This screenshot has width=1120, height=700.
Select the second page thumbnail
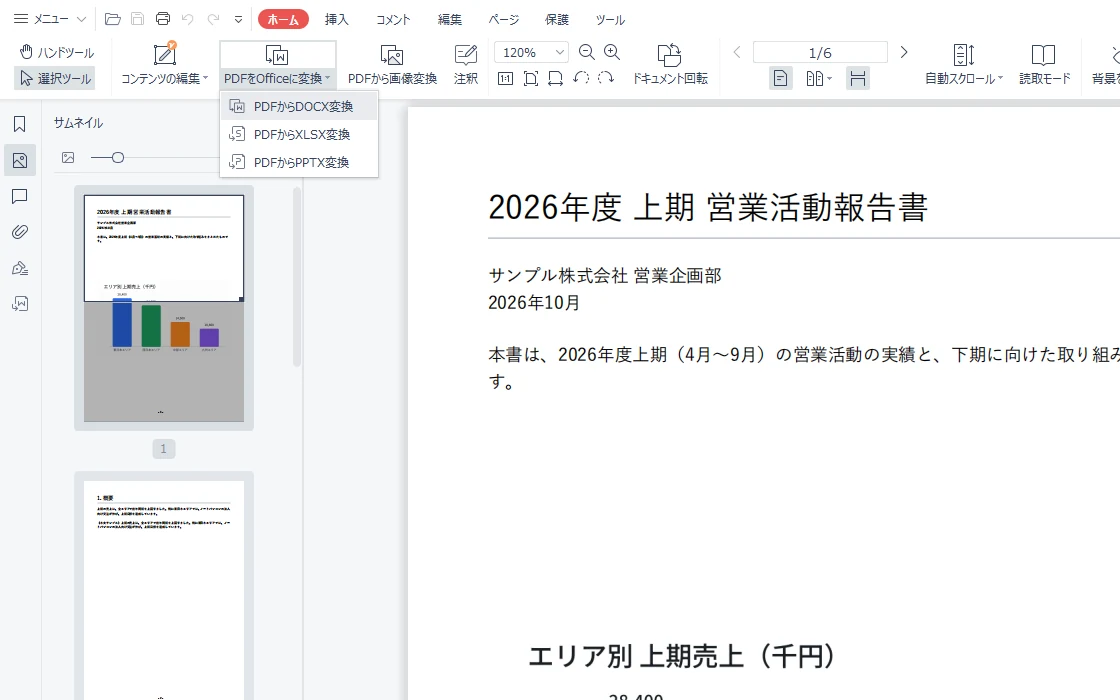164,586
